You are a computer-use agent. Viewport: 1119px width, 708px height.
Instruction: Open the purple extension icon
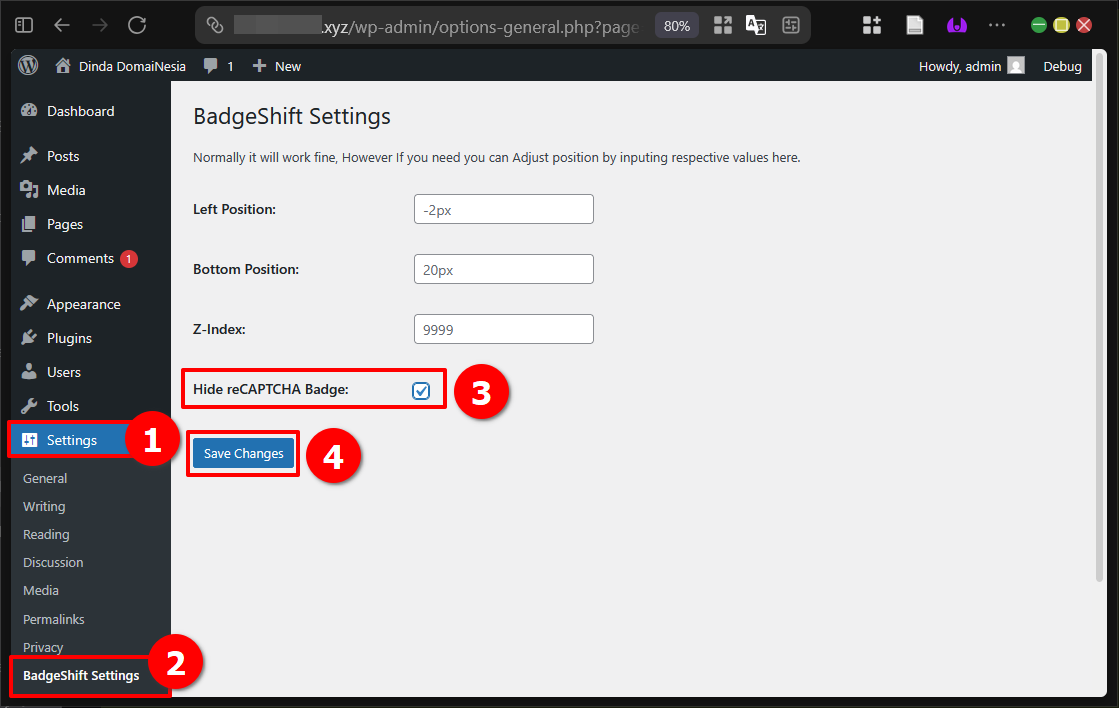[x=956, y=26]
